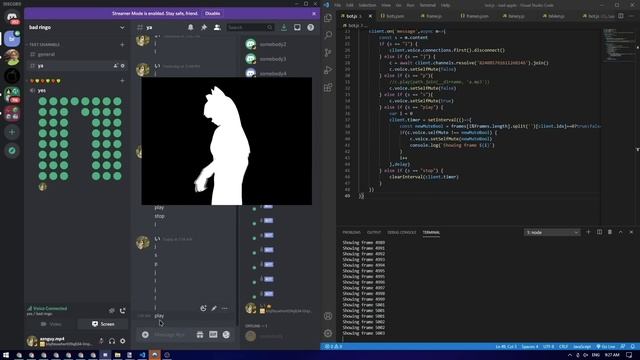
Task: Open VS Code Extensions view
Action: 328,88
